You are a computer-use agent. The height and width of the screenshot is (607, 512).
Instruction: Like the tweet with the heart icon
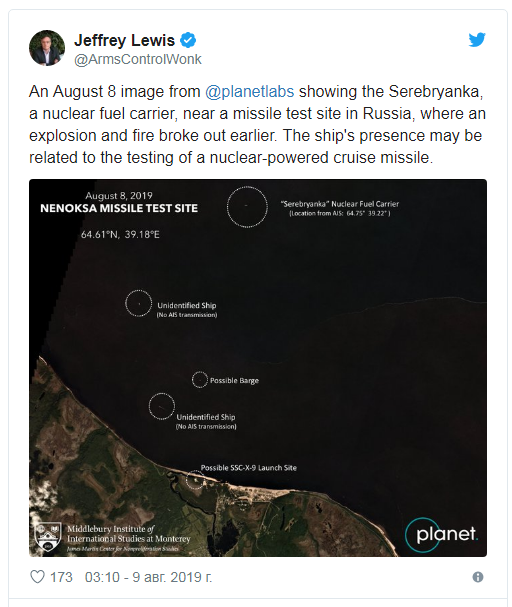38,577
